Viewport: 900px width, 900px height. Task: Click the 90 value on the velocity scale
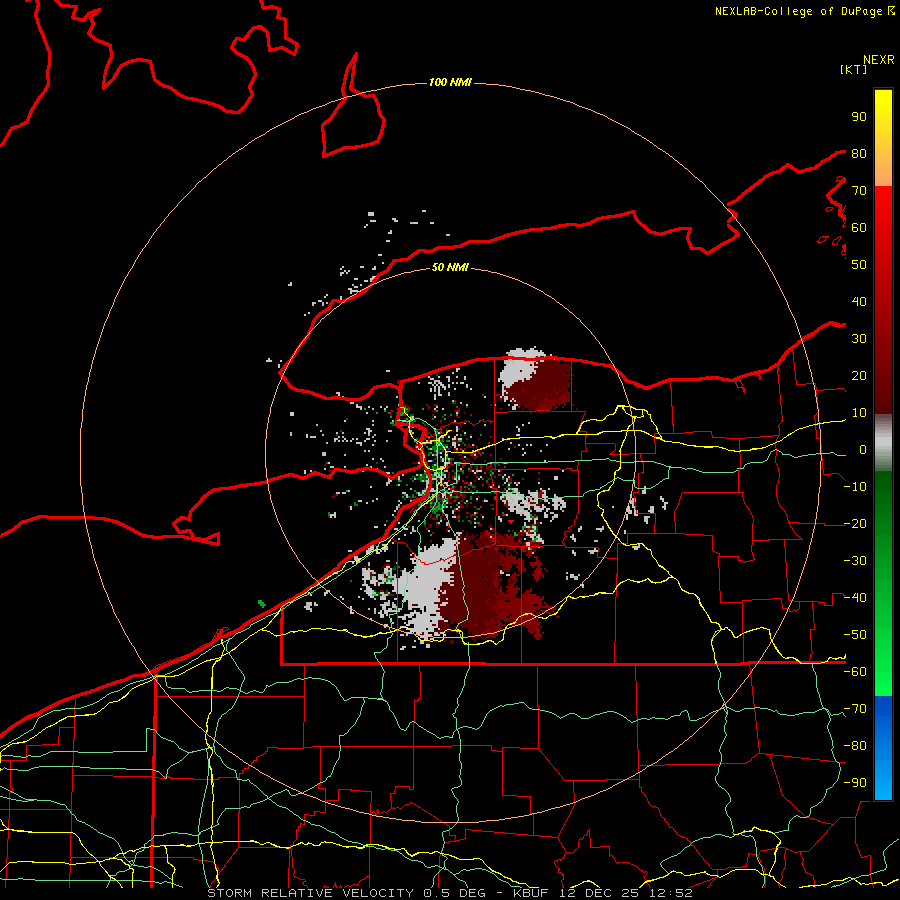click(x=859, y=117)
